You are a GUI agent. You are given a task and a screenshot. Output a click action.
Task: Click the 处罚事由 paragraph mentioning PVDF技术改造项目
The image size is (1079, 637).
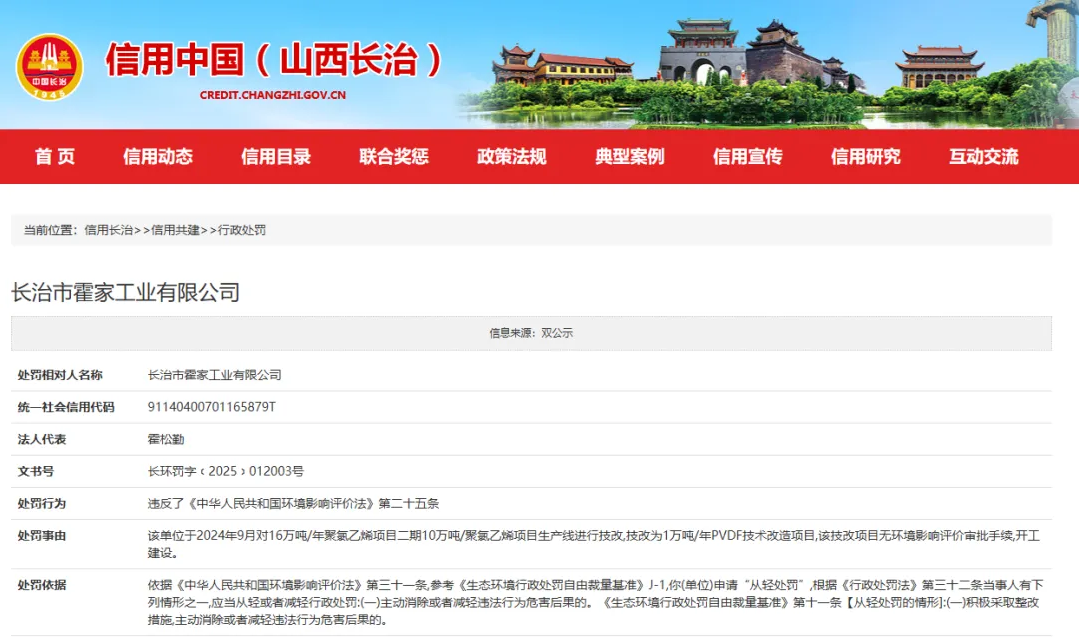[594, 544]
